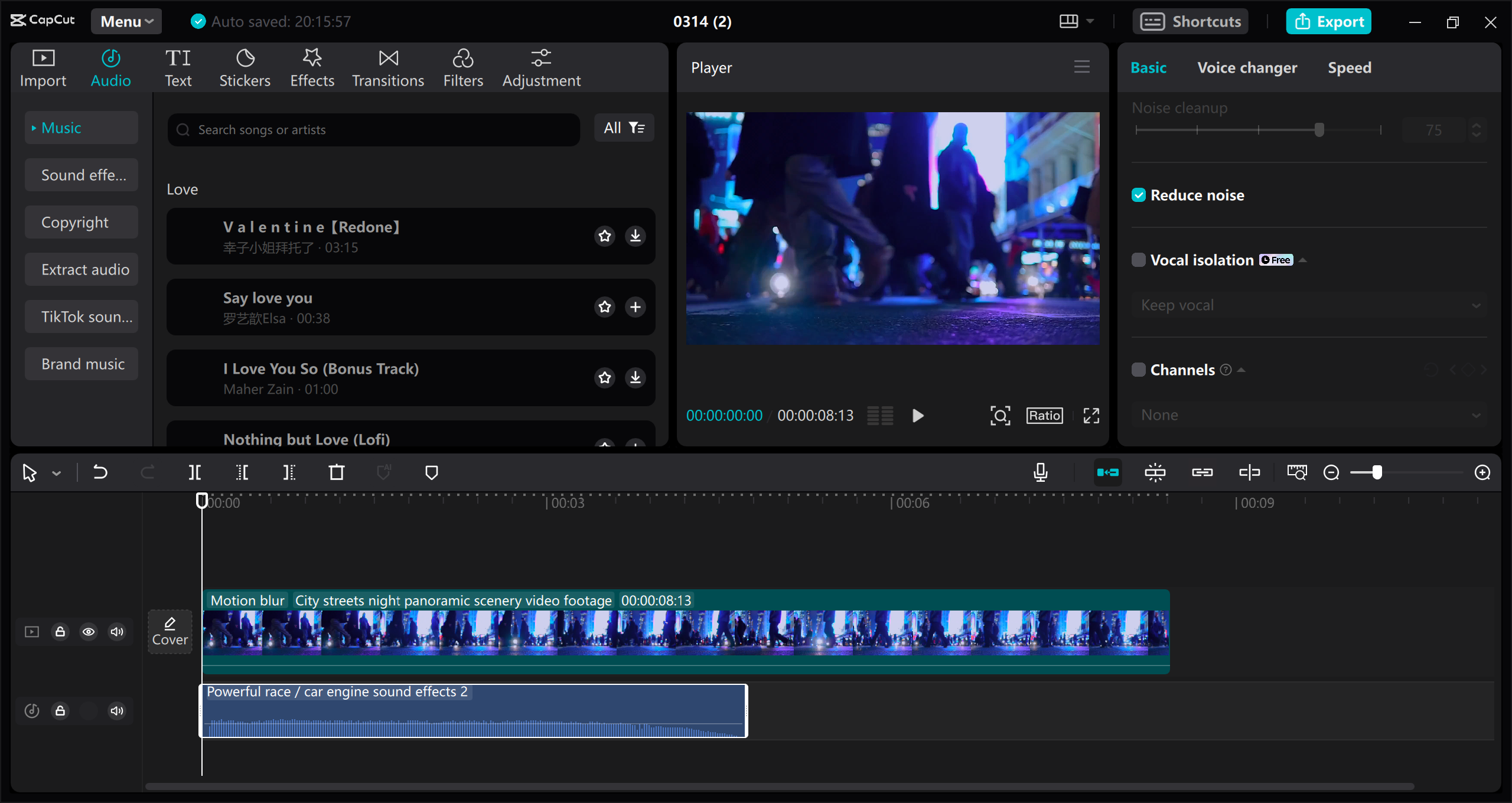
Task: Edit the timeline Cover
Action: [170, 632]
